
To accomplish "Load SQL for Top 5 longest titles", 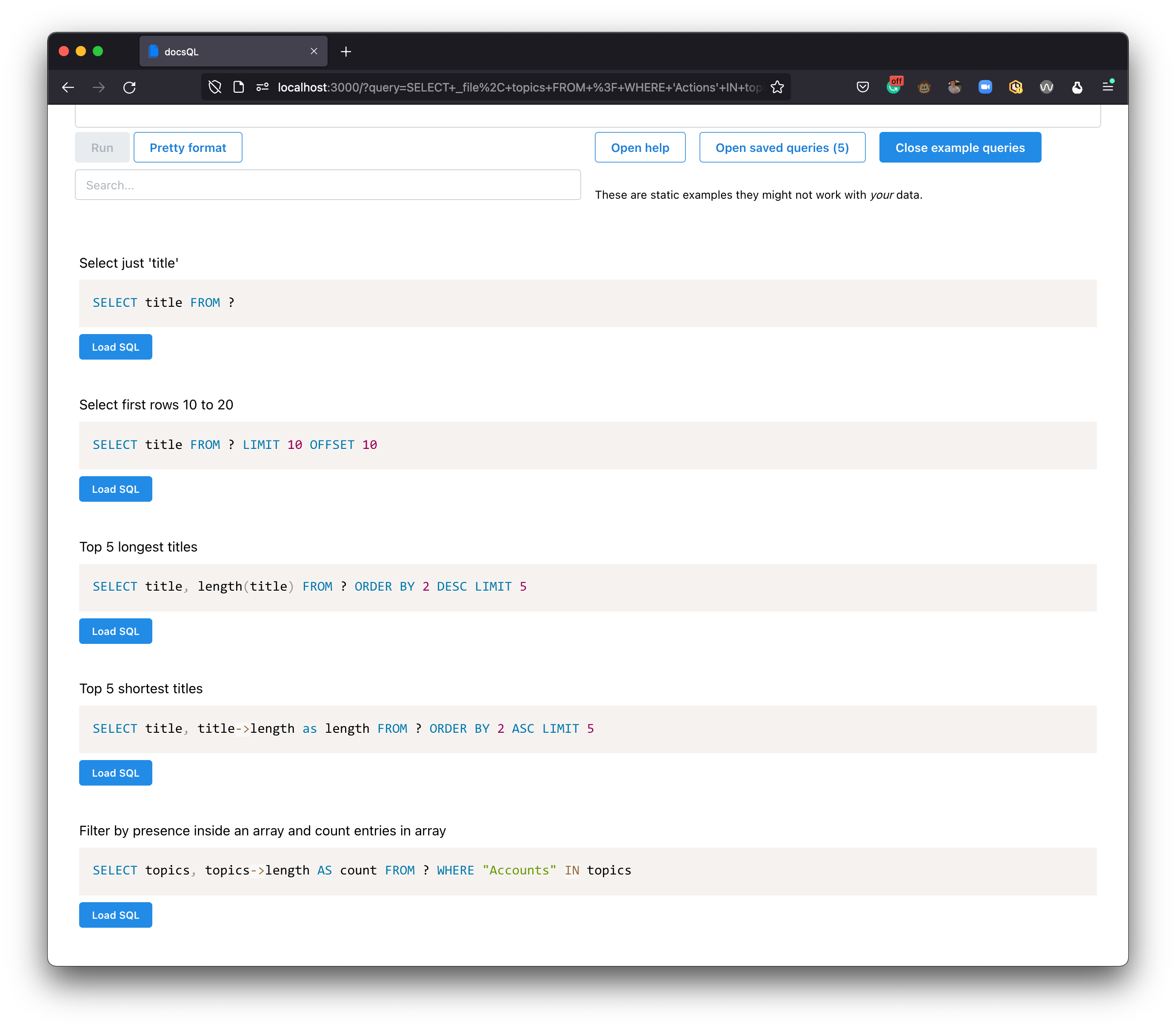I will (115, 631).
